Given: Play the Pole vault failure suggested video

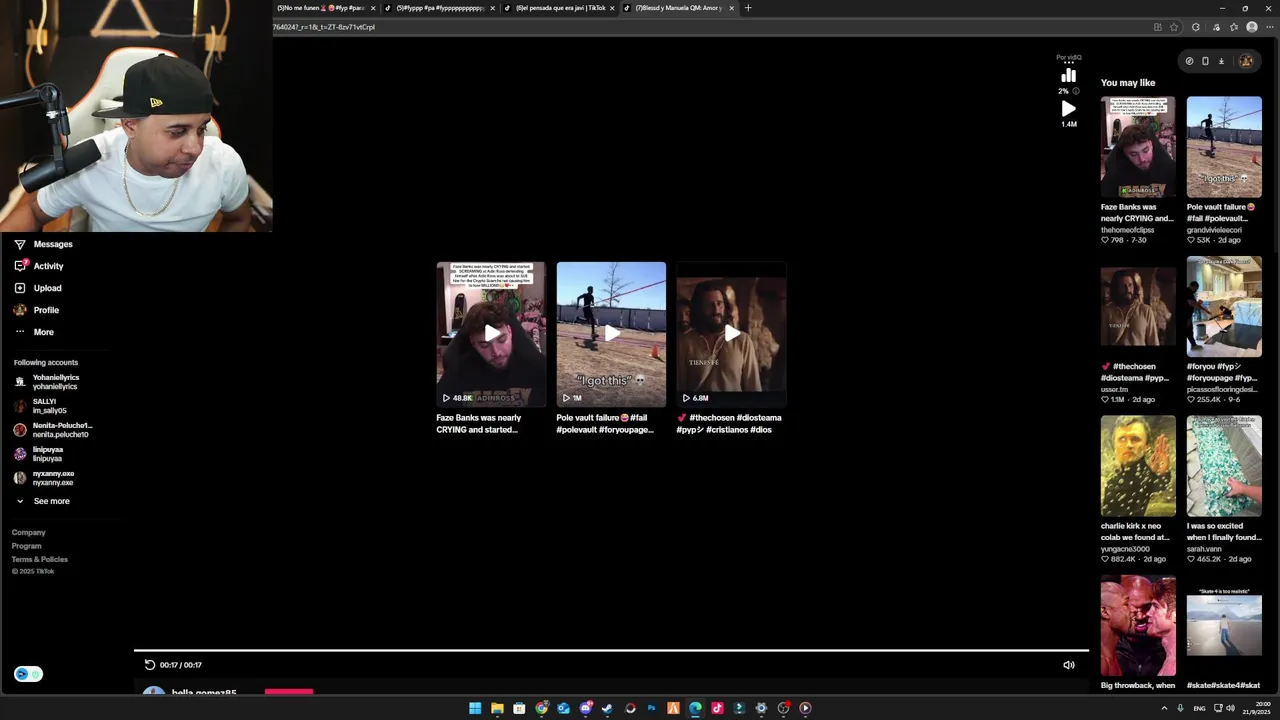Looking at the screenshot, I should tap(611, 334).
